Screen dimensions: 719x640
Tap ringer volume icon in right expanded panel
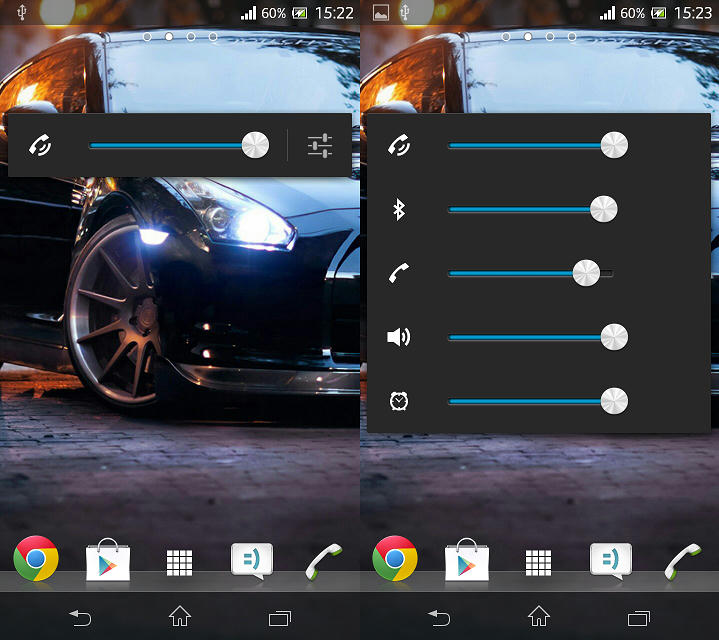(399, 145)
